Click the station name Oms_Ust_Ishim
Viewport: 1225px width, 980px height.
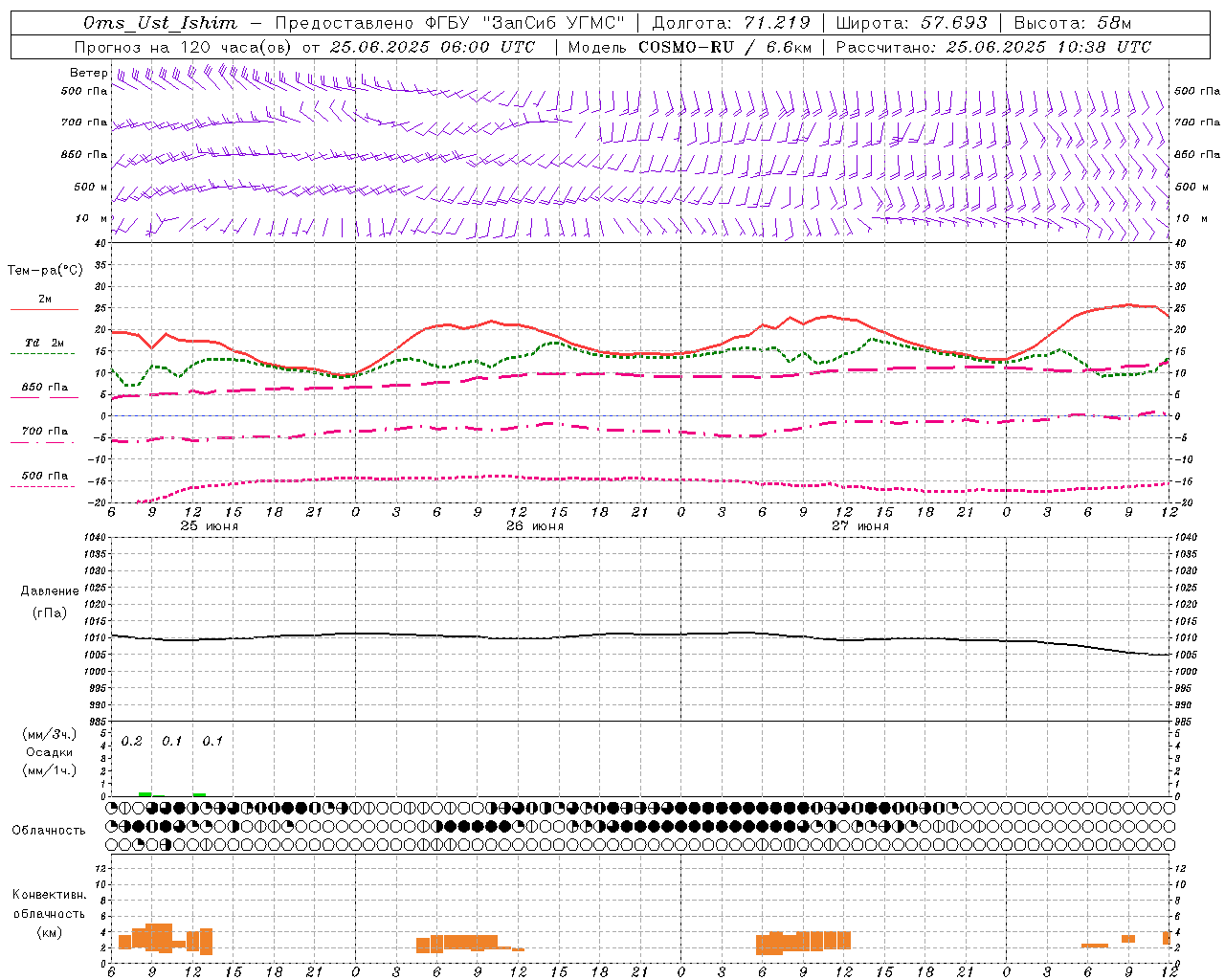(160, 23)
